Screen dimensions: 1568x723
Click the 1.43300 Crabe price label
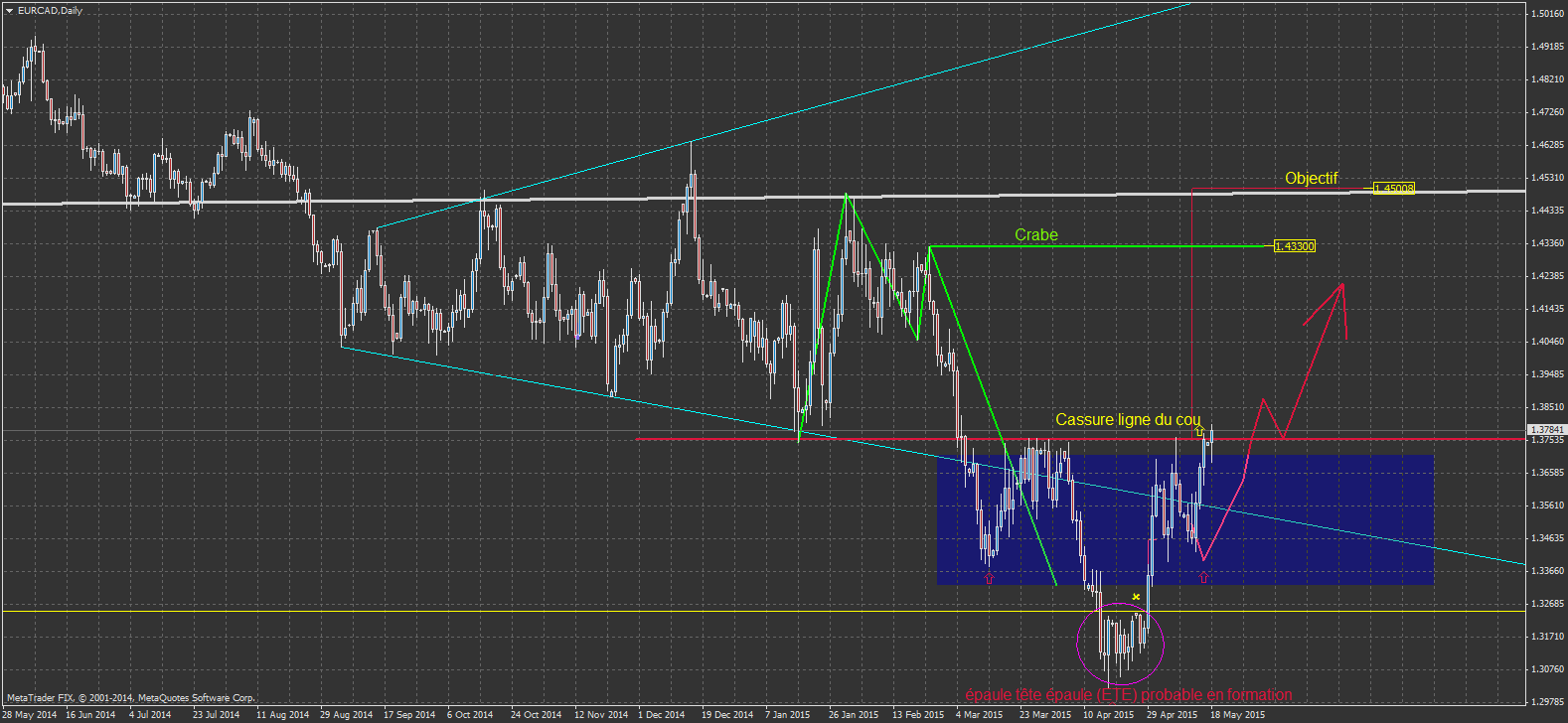pos(1294,246)
